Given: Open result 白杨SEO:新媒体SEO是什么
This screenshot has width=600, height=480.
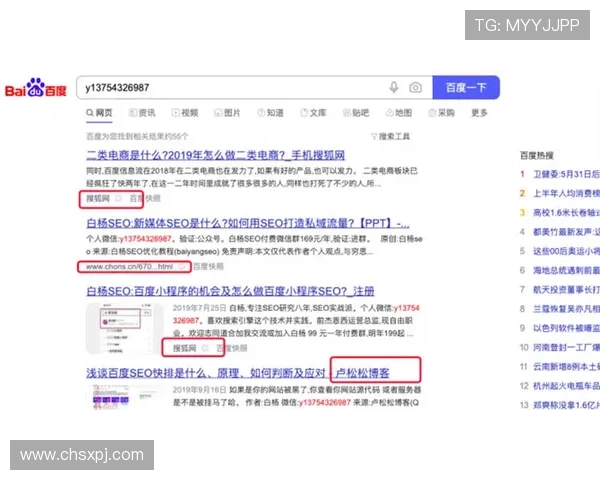Looking at the screenshot, I should (x=248, y=223).
